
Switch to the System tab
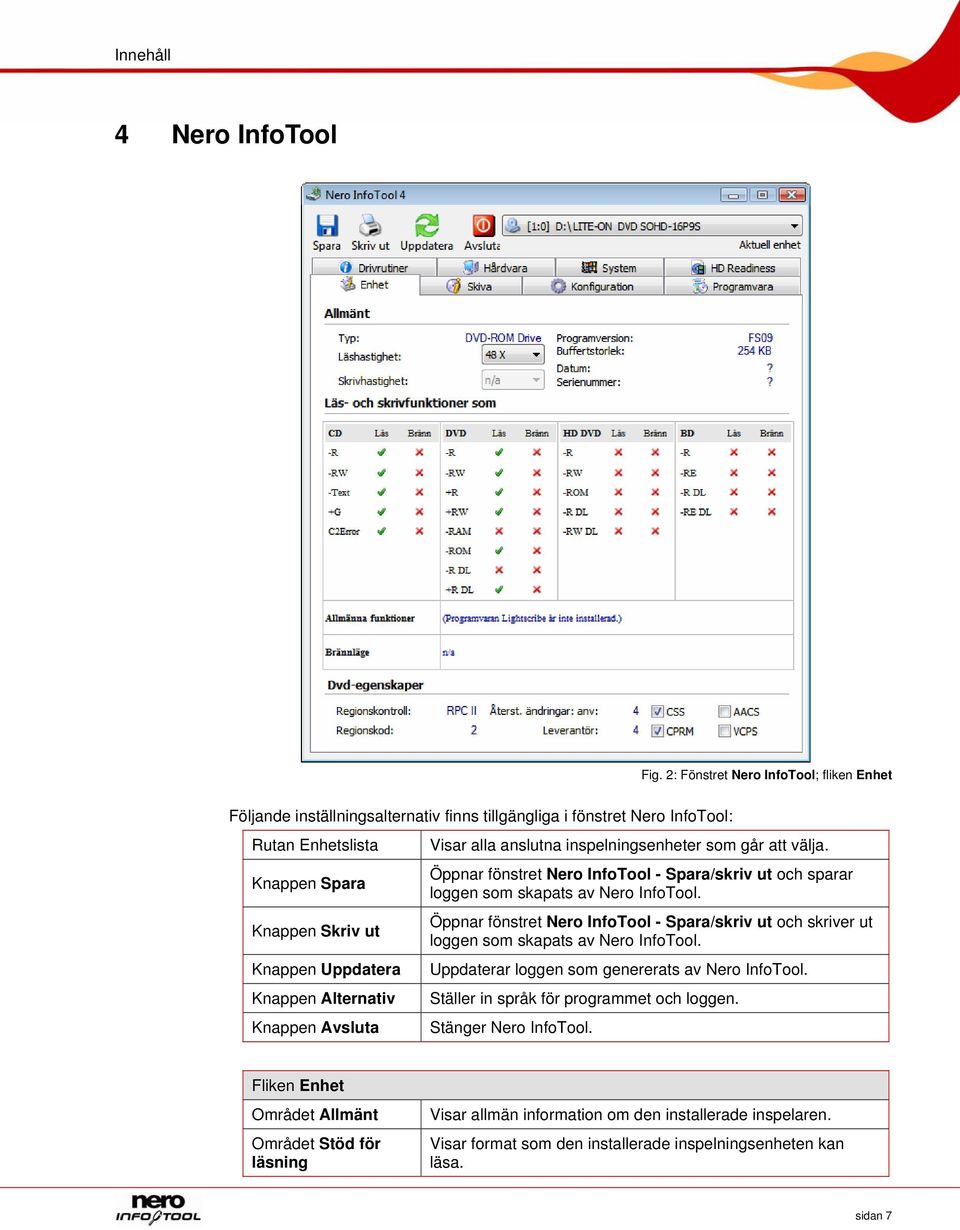pyautogui.click(x=610, y=268)
